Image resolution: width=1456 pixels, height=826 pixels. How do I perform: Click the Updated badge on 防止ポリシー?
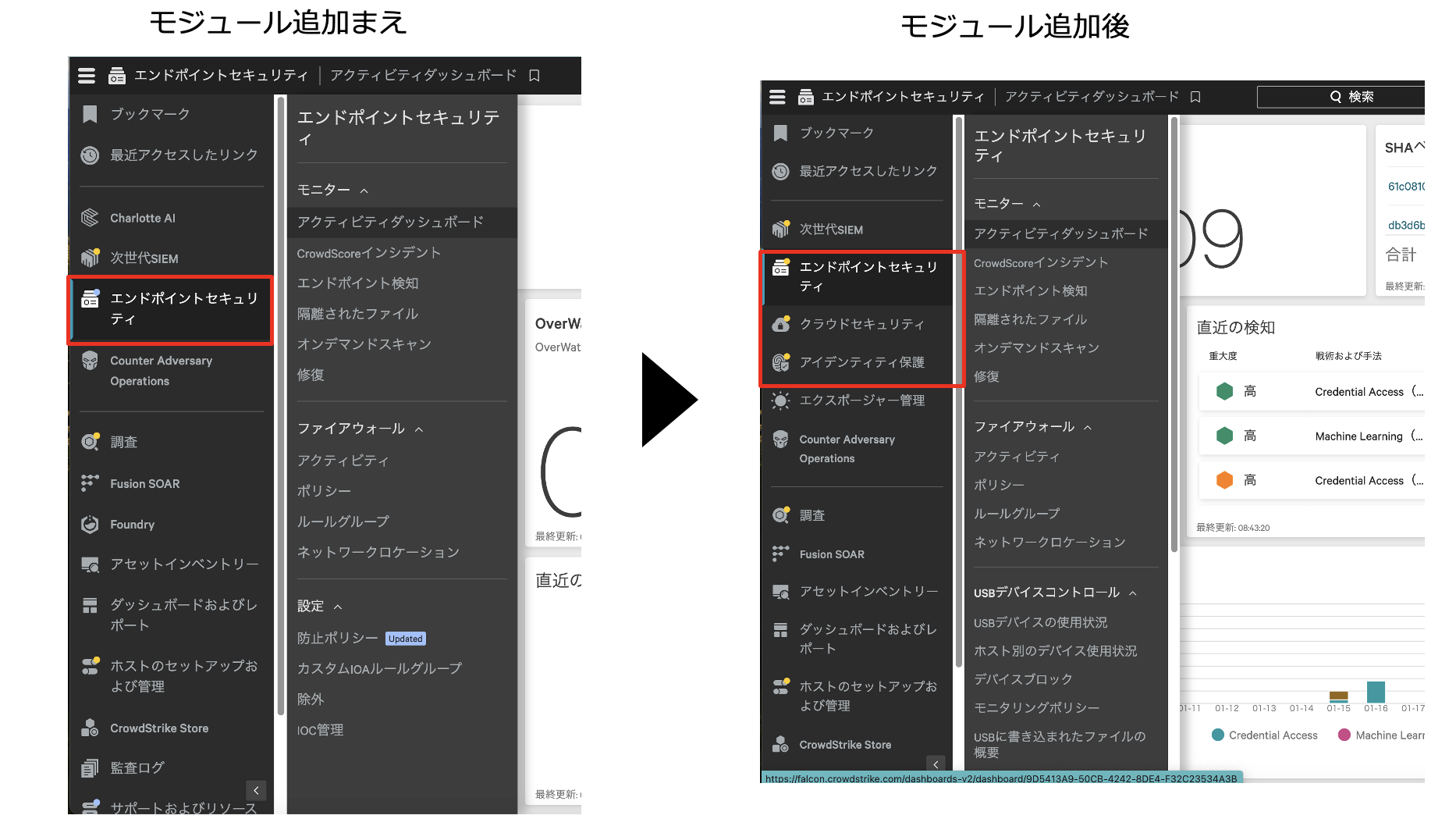pos(406,639)
